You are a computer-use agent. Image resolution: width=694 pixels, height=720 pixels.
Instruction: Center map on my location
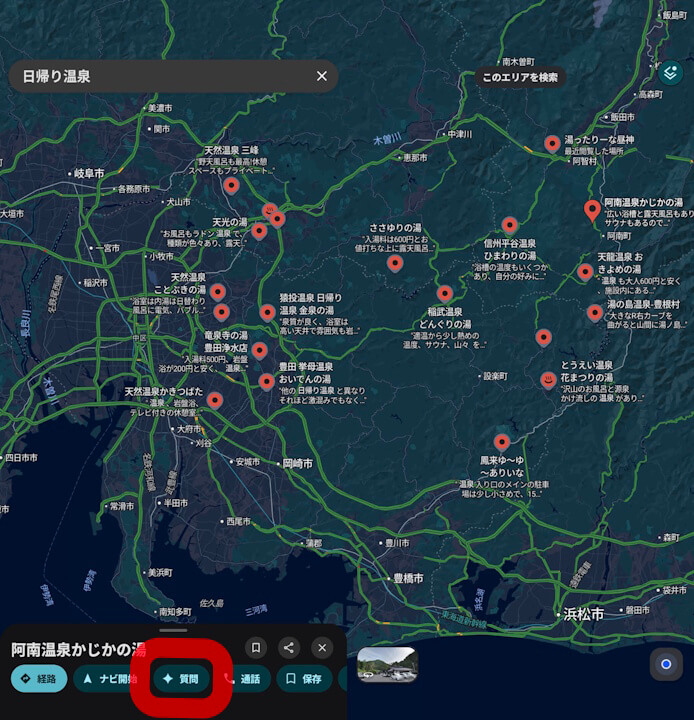666,664
